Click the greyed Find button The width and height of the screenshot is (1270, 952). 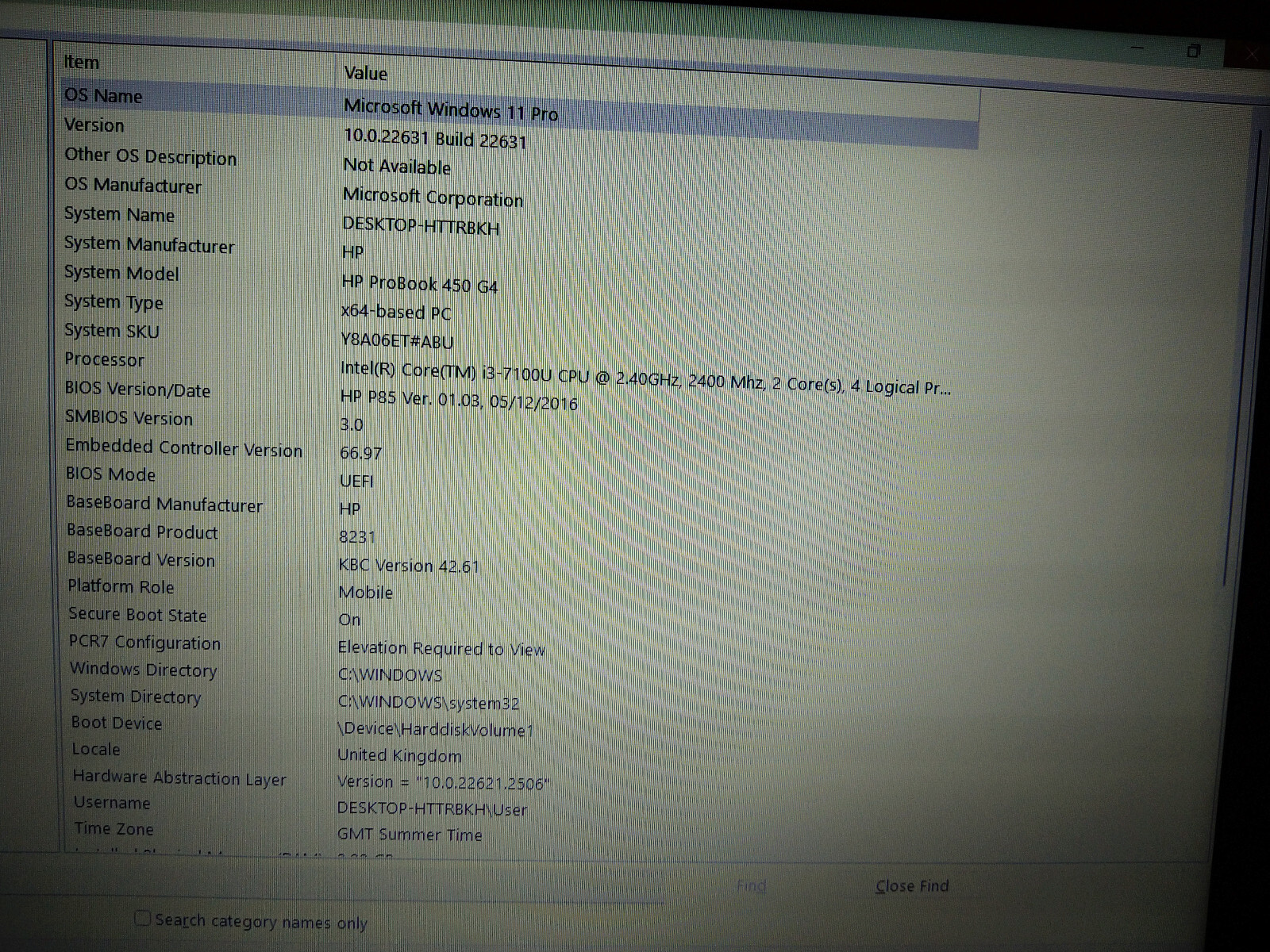[751, 885]
